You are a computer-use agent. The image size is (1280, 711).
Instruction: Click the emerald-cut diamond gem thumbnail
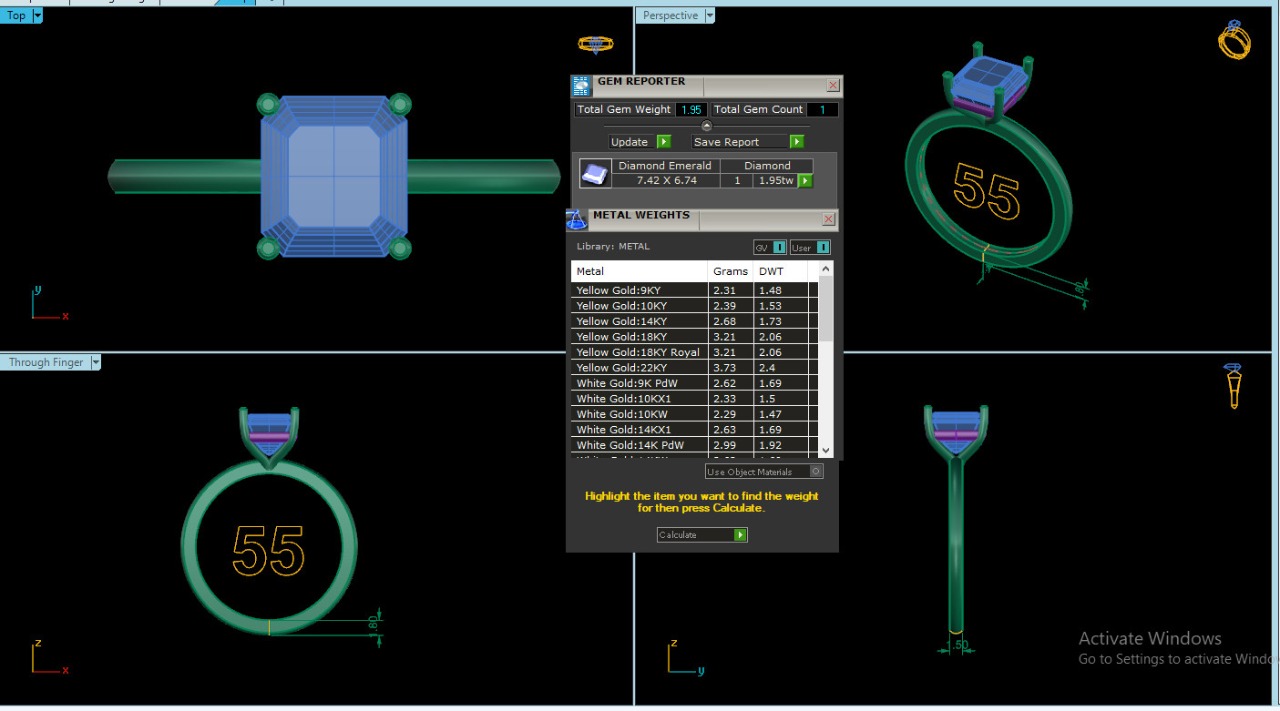pyautogui.click(x=595, y=174)
